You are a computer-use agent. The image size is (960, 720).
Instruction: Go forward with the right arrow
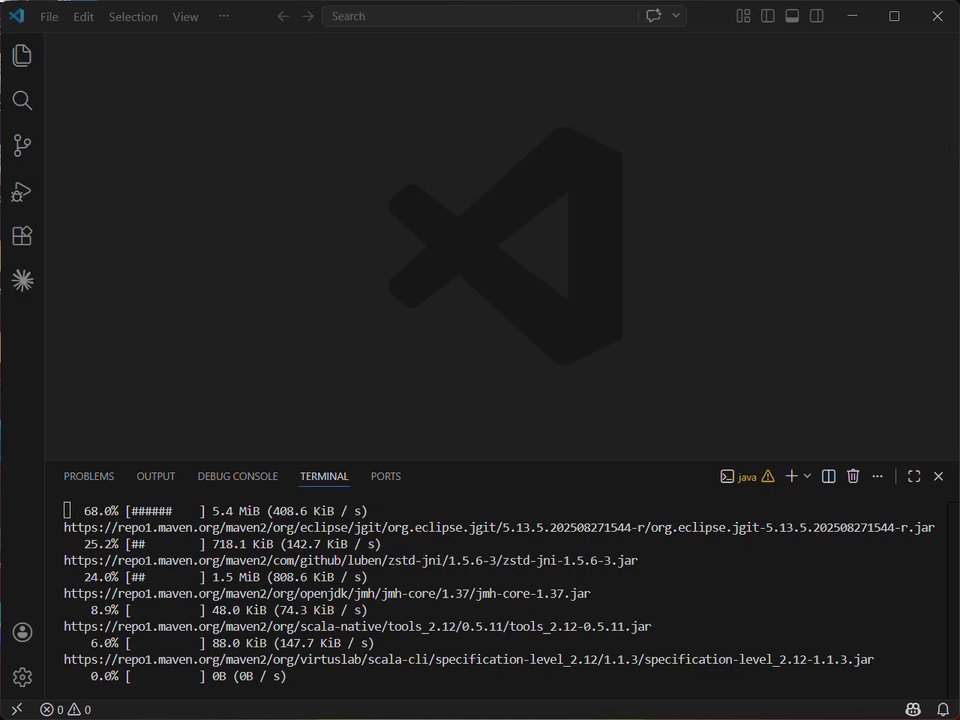tap(307, 17)
